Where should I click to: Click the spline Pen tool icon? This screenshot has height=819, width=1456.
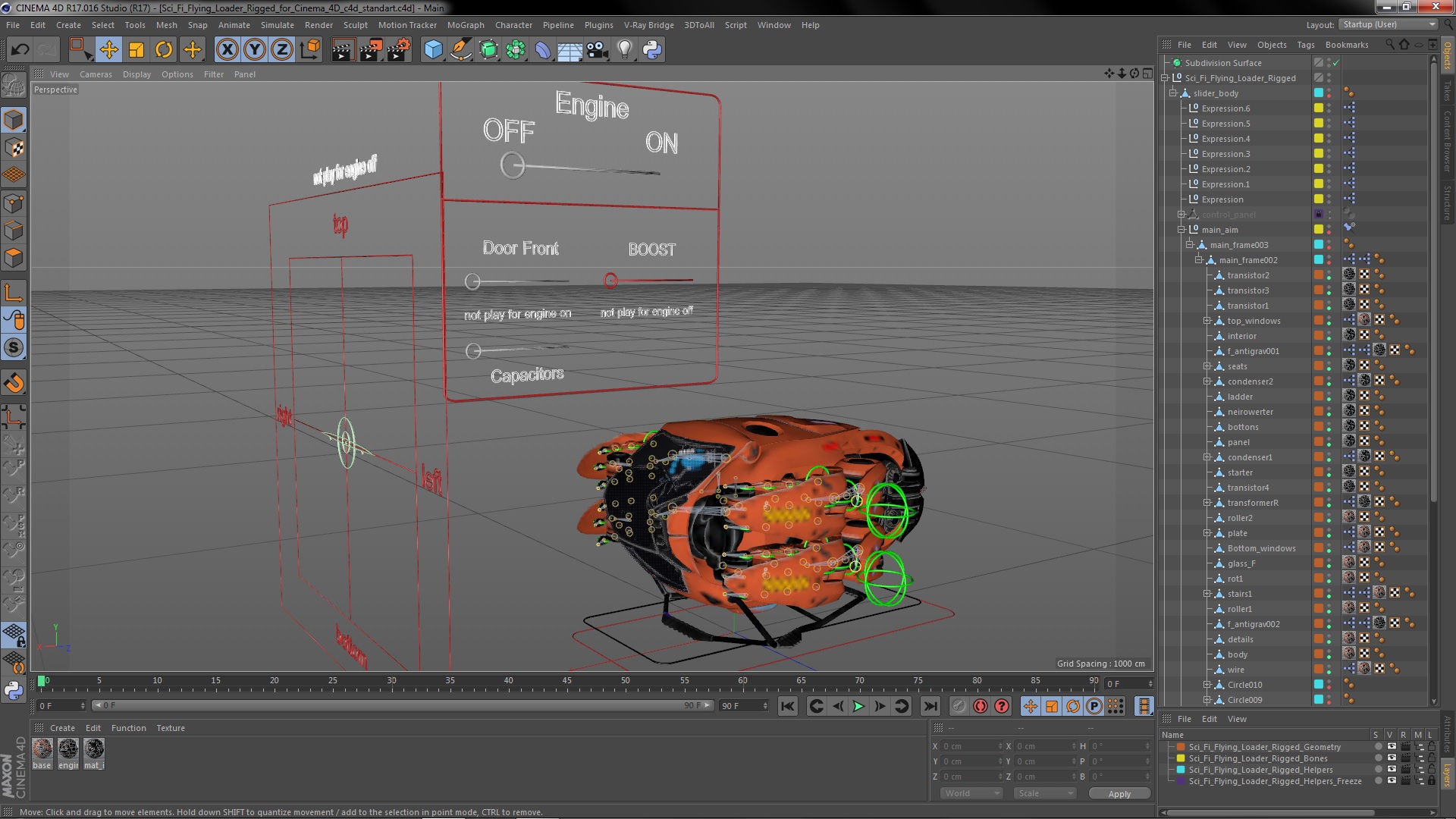[x=460, y=50]
